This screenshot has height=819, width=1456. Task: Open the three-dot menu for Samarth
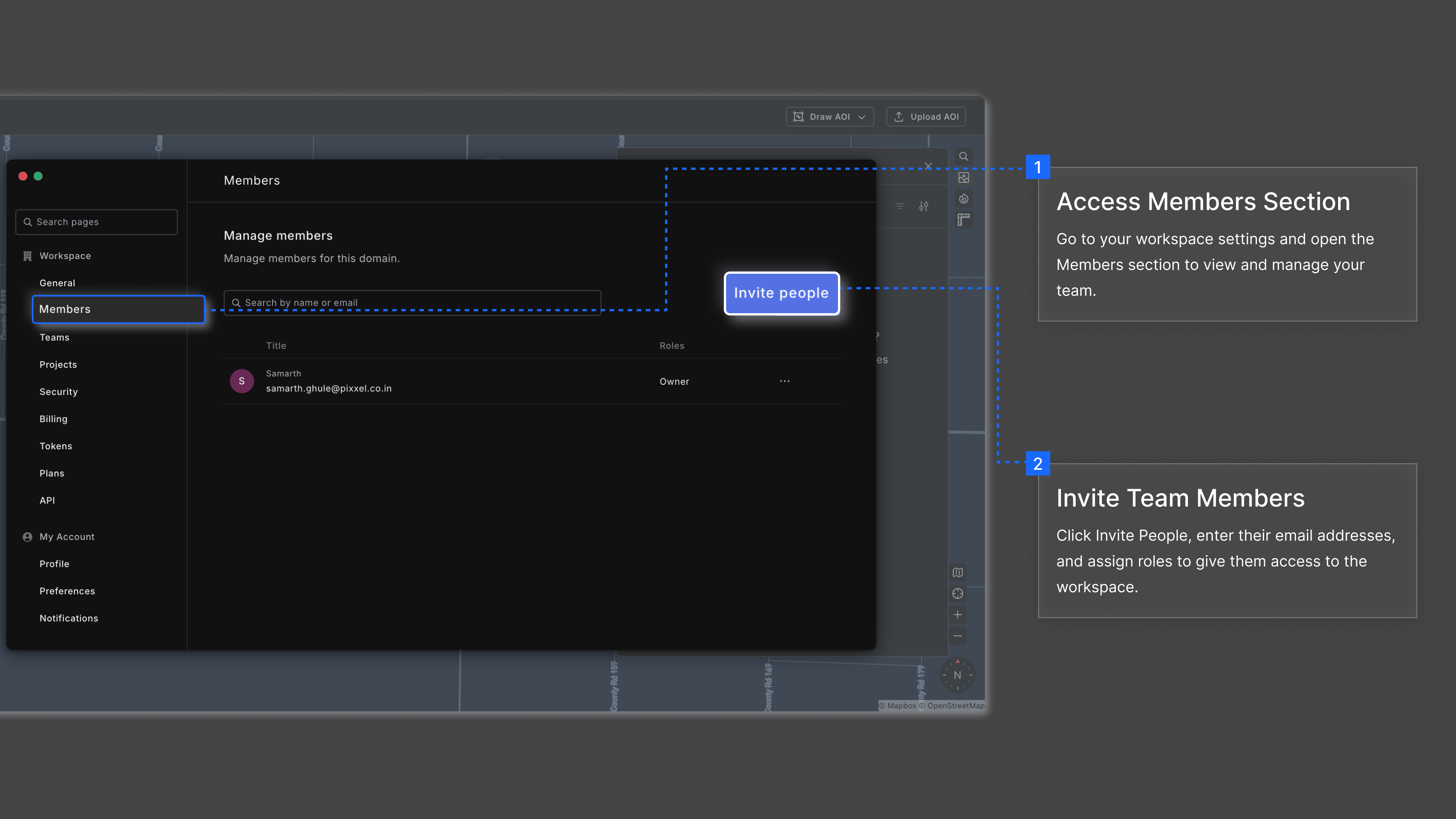coord(784,381)
